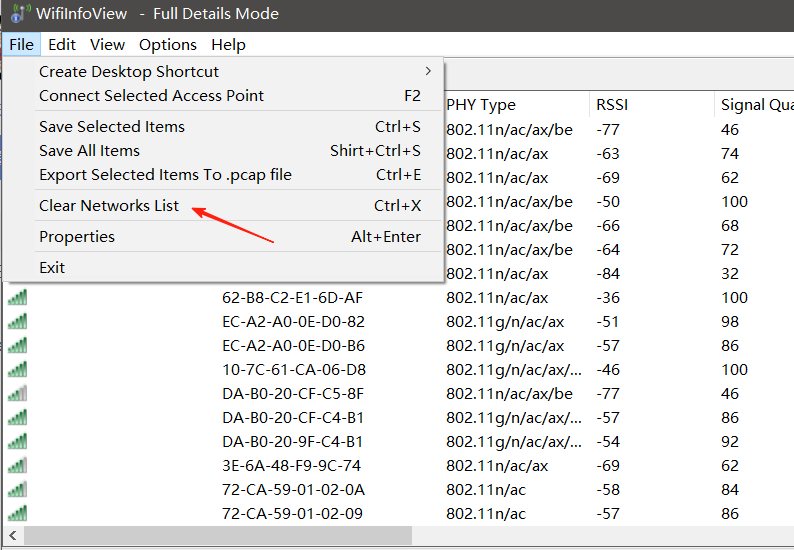Choose Create Desktop Shortcut menu entry
794x550 pixels.
pyautogui.click(x=224, y=71)
